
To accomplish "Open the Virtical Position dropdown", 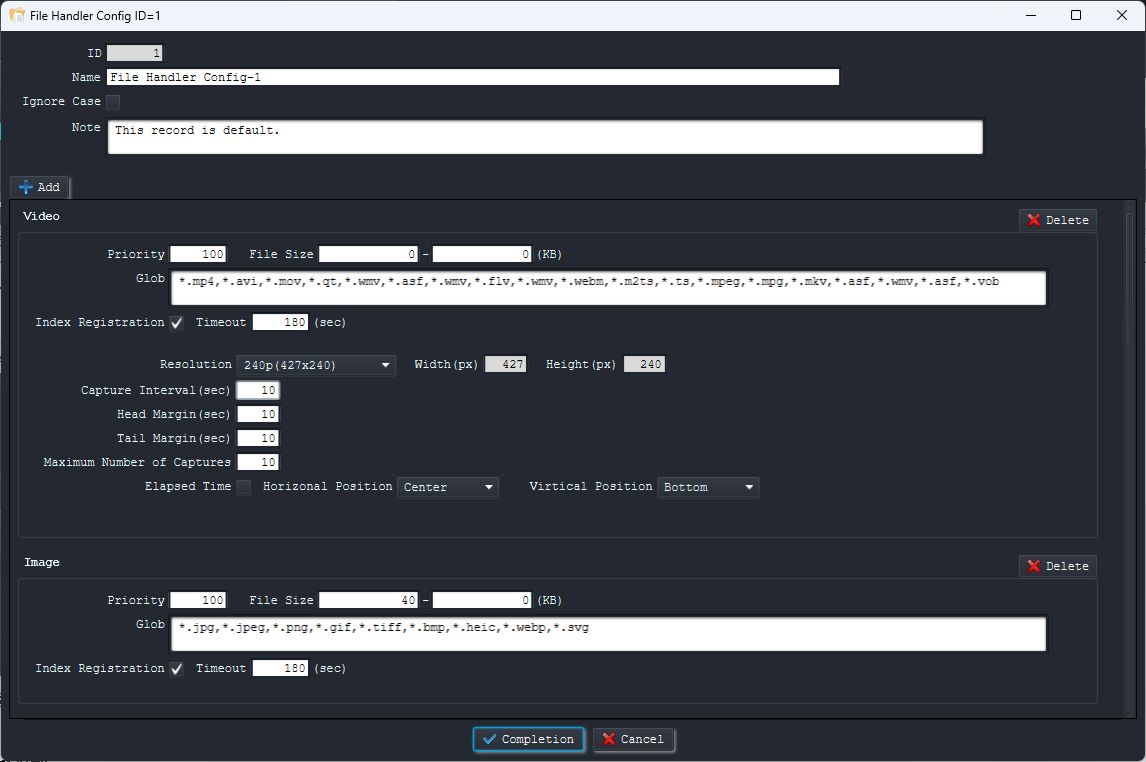I will 708,487.
